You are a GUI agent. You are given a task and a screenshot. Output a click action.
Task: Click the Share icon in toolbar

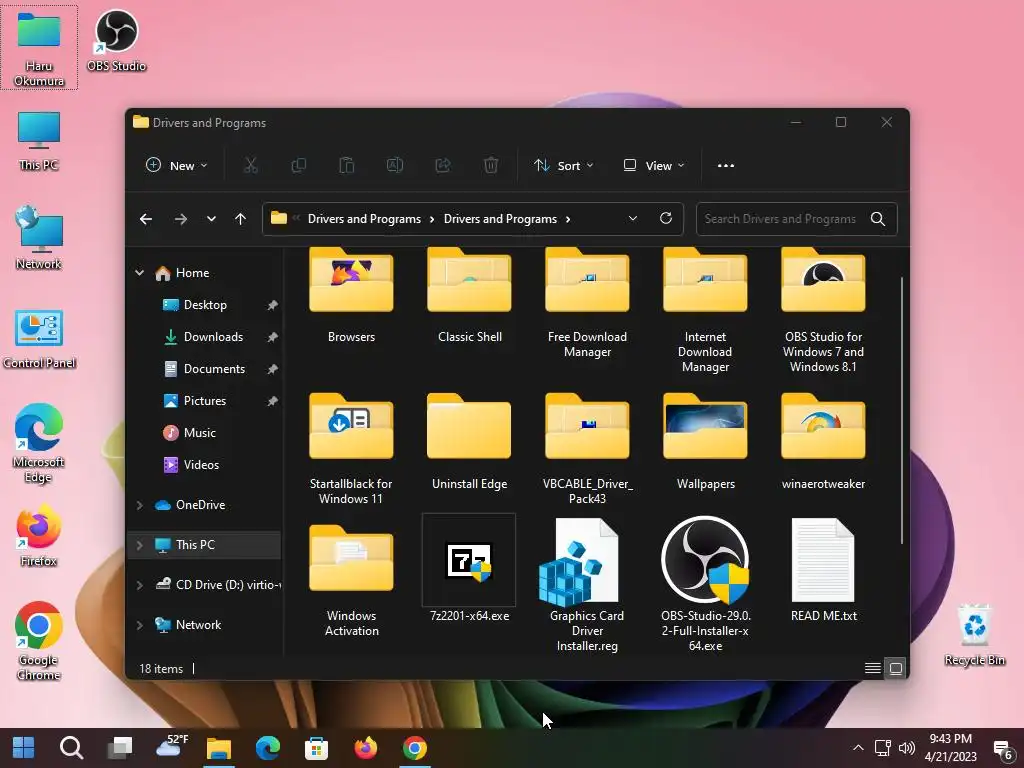click(x=443, y=165)
